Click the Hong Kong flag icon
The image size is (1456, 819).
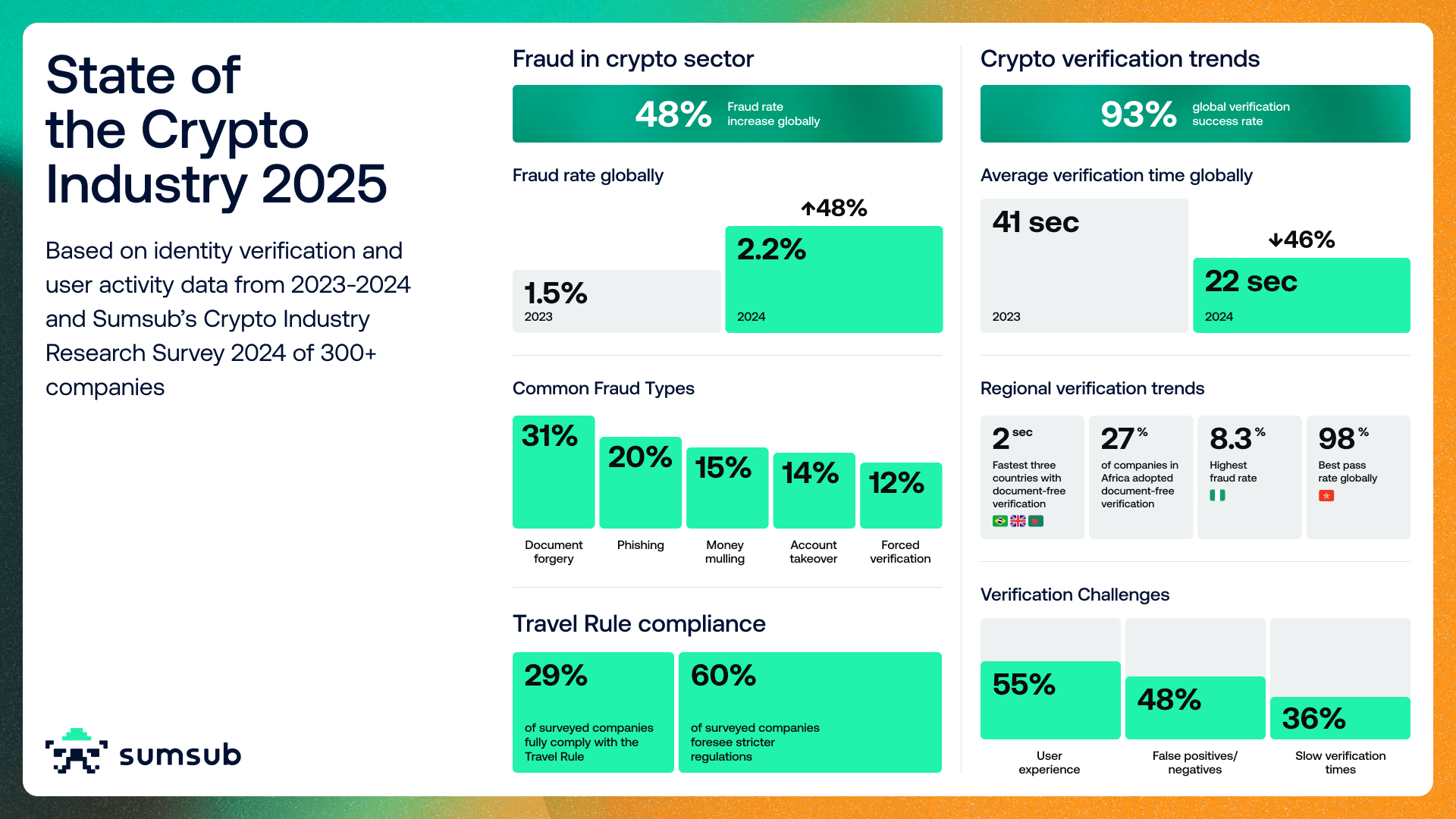pyautogui.click(x=1326, y=496)
